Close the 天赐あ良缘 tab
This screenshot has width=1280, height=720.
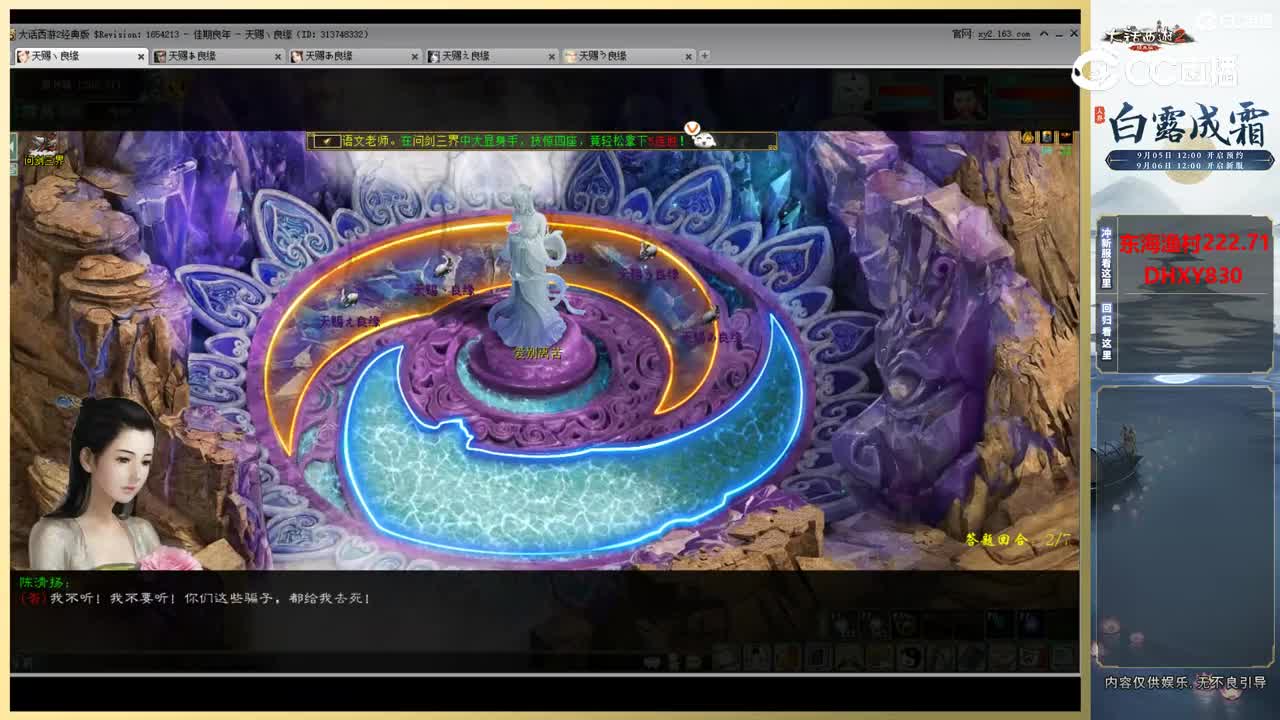(414, 57)
